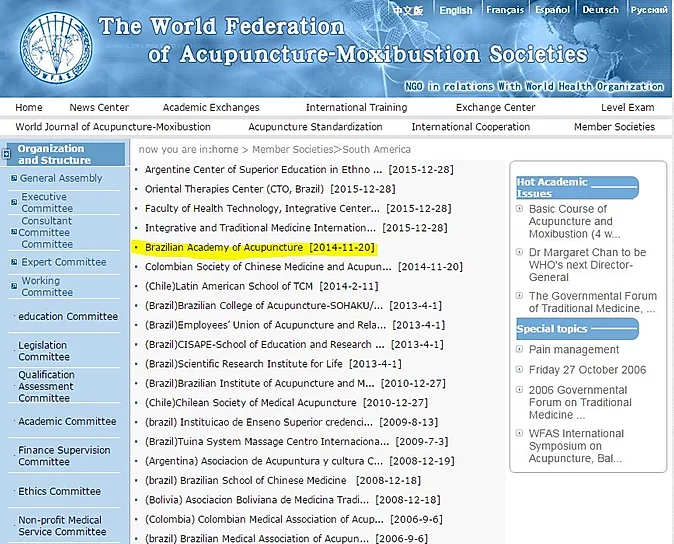
Task: Open the Home menu item
Action: pos(29,107)
